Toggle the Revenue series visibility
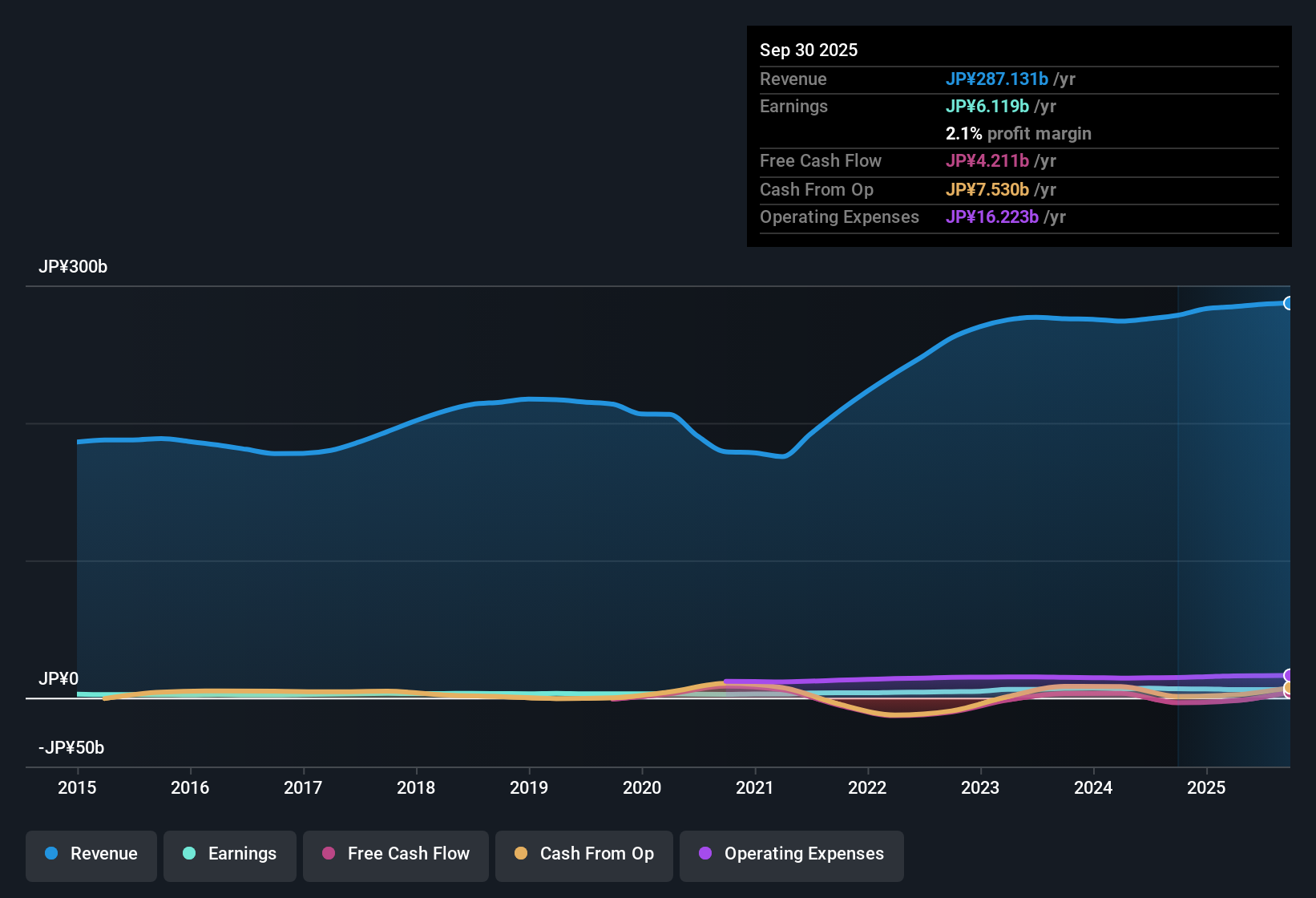The height and width of the screenshot is (898, 1316). [x=91, y=854]
